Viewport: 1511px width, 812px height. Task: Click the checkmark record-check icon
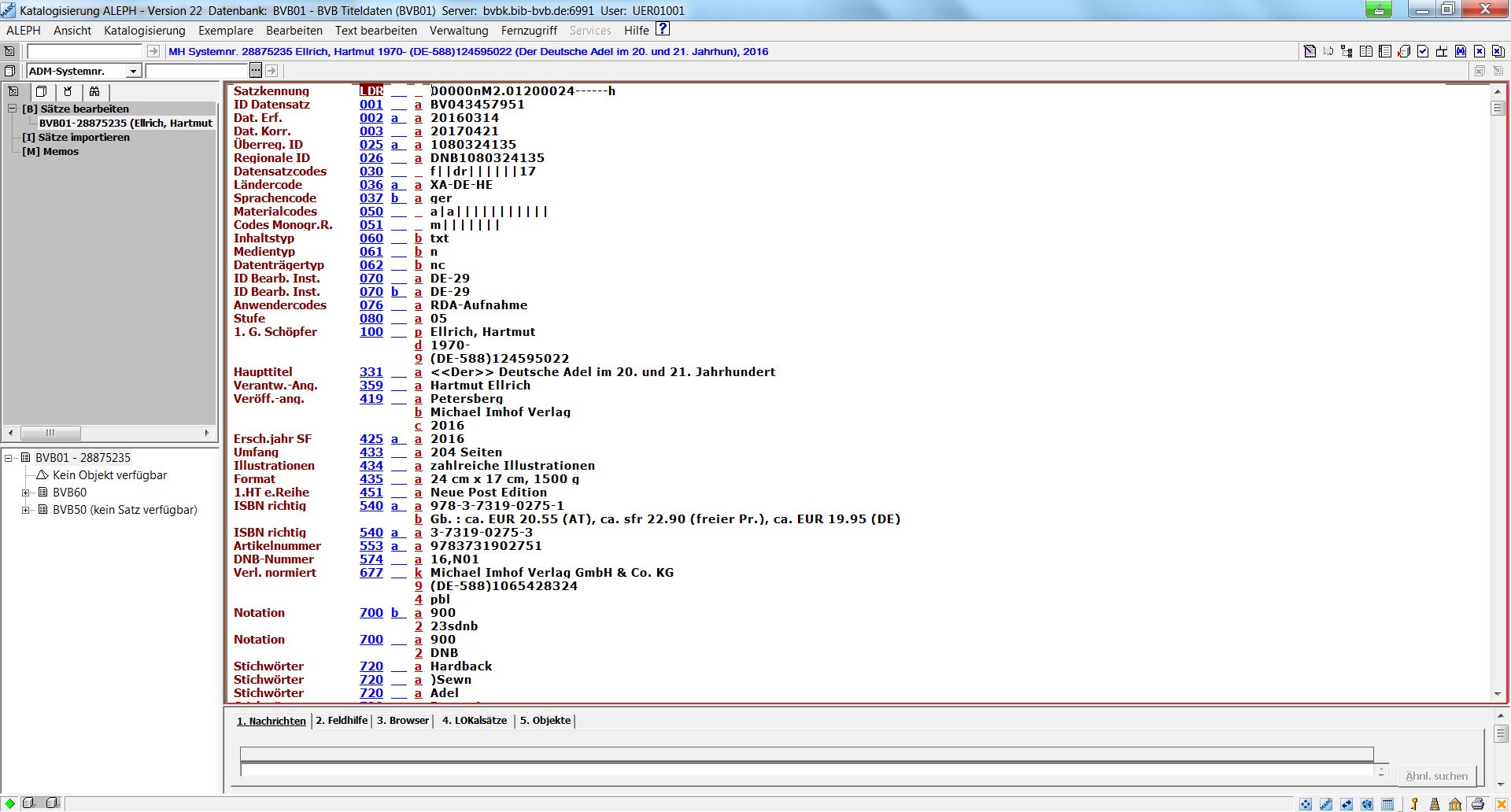coord(1423,51)
